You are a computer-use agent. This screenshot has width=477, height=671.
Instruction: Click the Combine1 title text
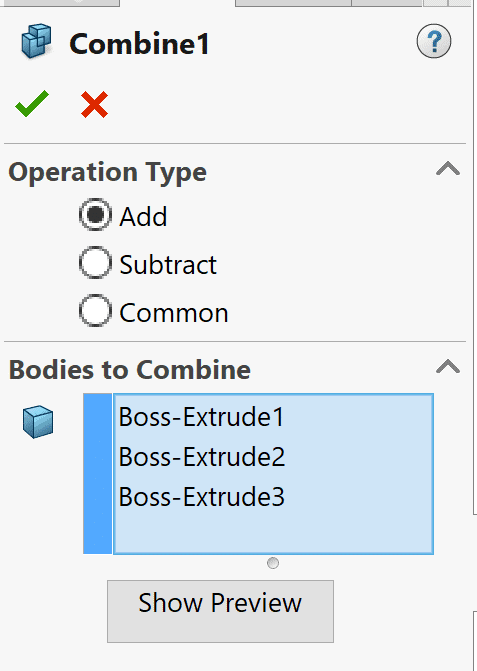pyautogui.click(x=139, y=44)
